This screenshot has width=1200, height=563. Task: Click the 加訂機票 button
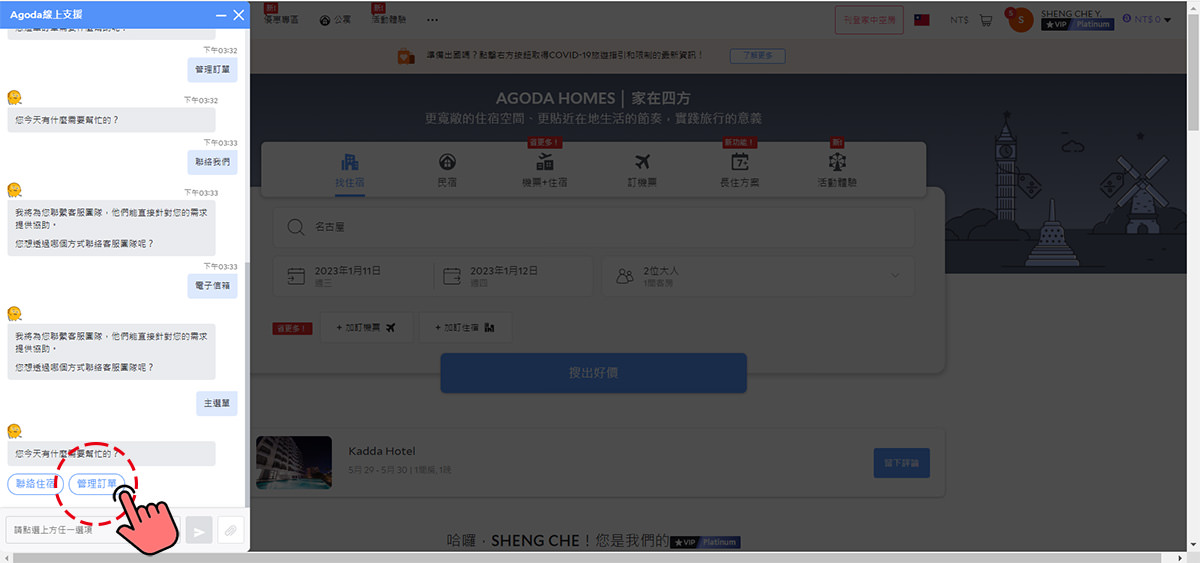click(366, 328)
